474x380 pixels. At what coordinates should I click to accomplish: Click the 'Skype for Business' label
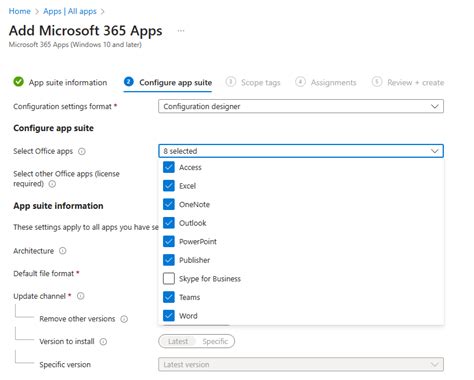210,279
